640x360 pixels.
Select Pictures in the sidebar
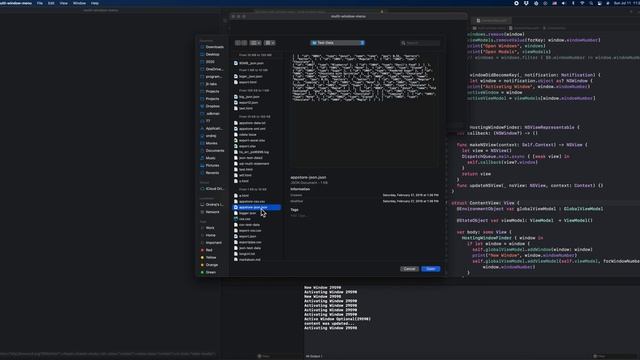point(210,165)
